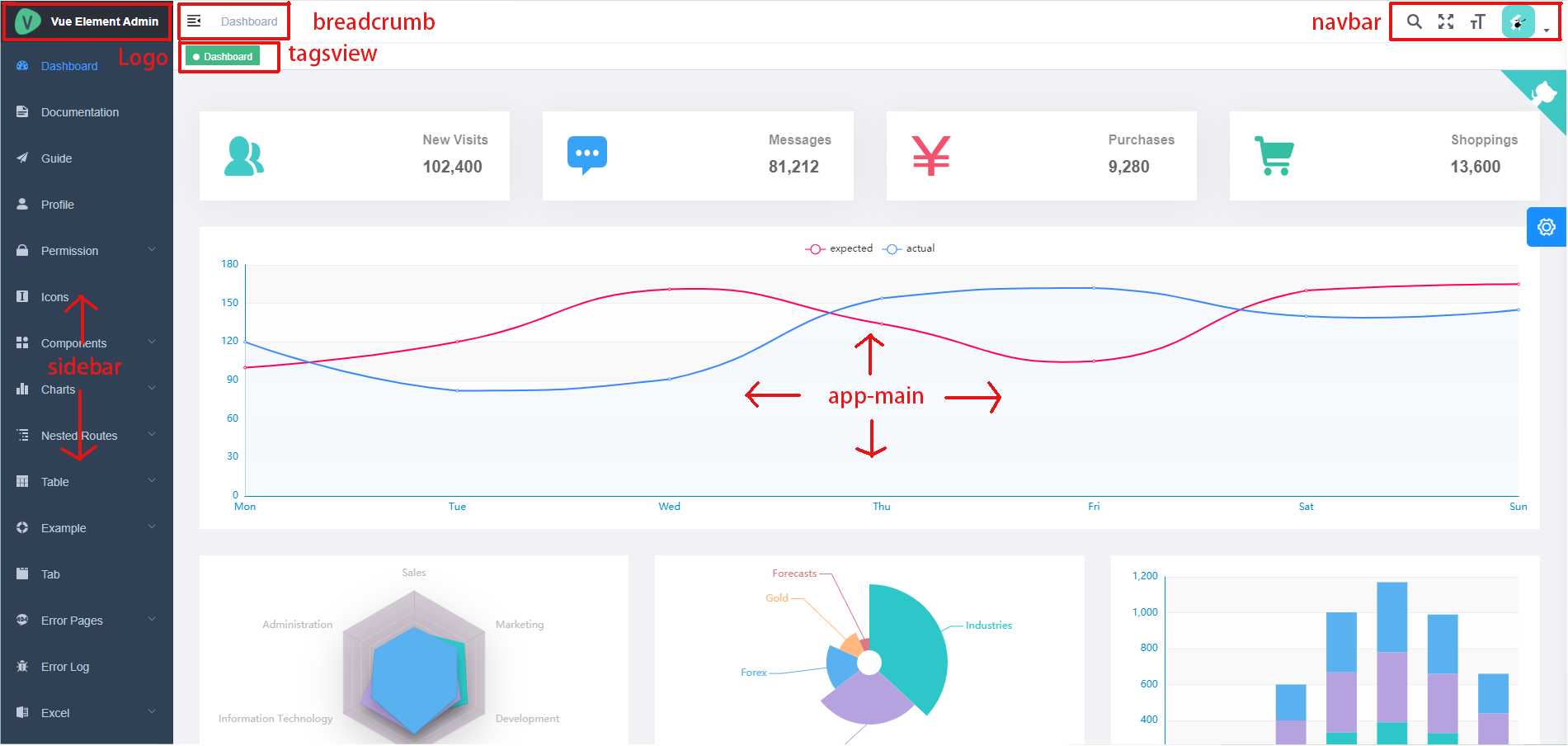This screenshot has width=1568, height=746.
Task: Click the Dashboard breadcrumb link
Action: pyautogui.click(x=249, y=21)
